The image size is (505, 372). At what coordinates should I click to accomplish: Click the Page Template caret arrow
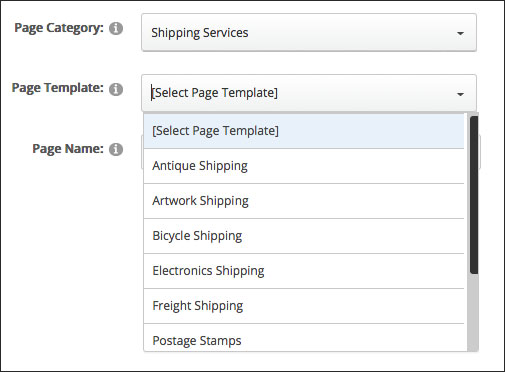tap(460, 94)
